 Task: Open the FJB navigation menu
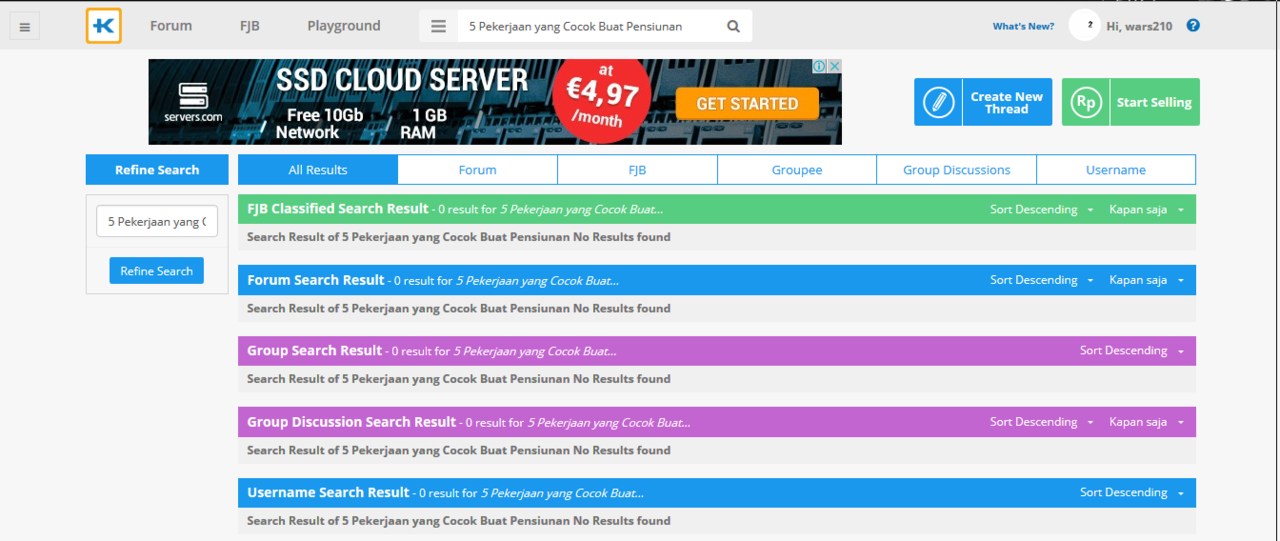tap(250, 26)
